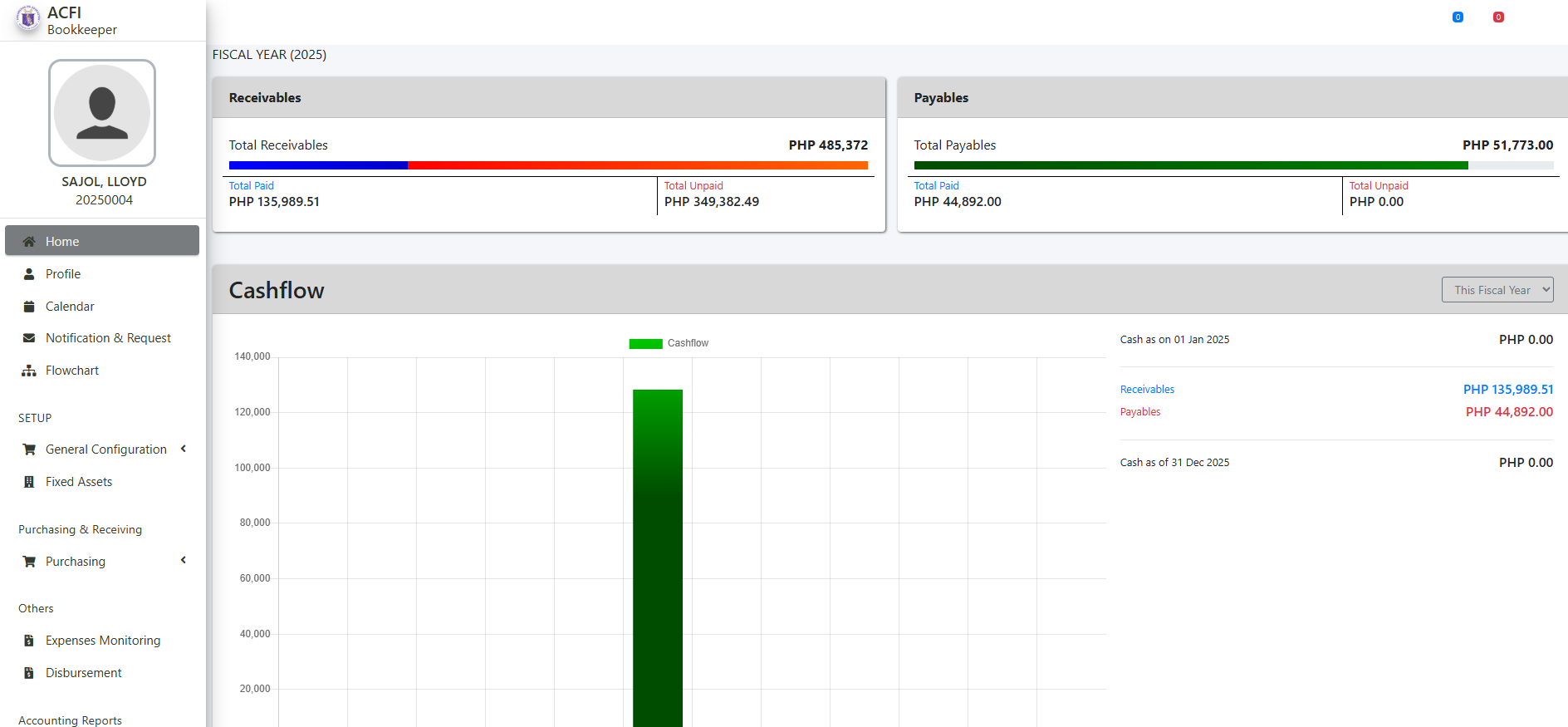Screen dimensions: 1568x727
Task: Expand the General Configuration chevron
Action: (x=184, y=449)
